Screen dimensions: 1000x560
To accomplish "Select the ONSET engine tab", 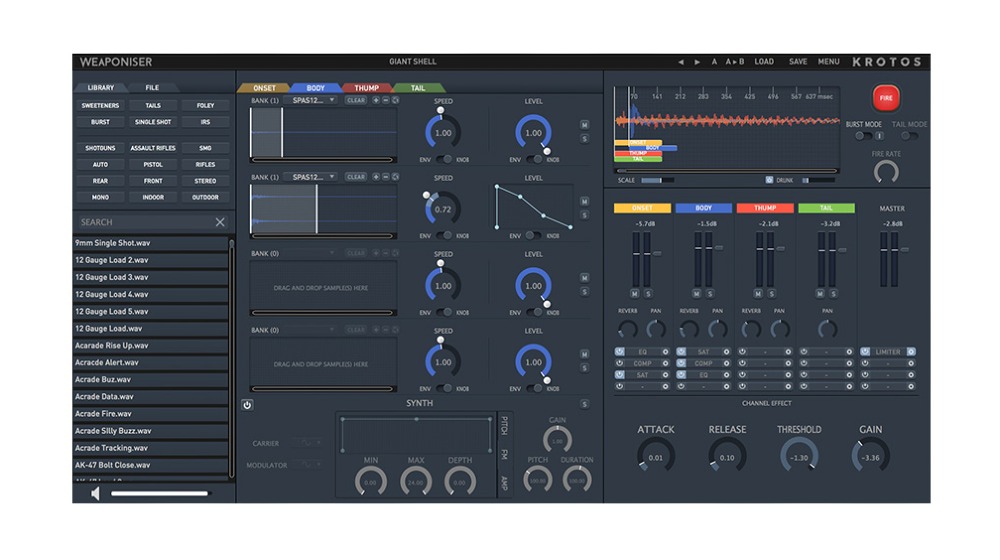I will point(264,88).
